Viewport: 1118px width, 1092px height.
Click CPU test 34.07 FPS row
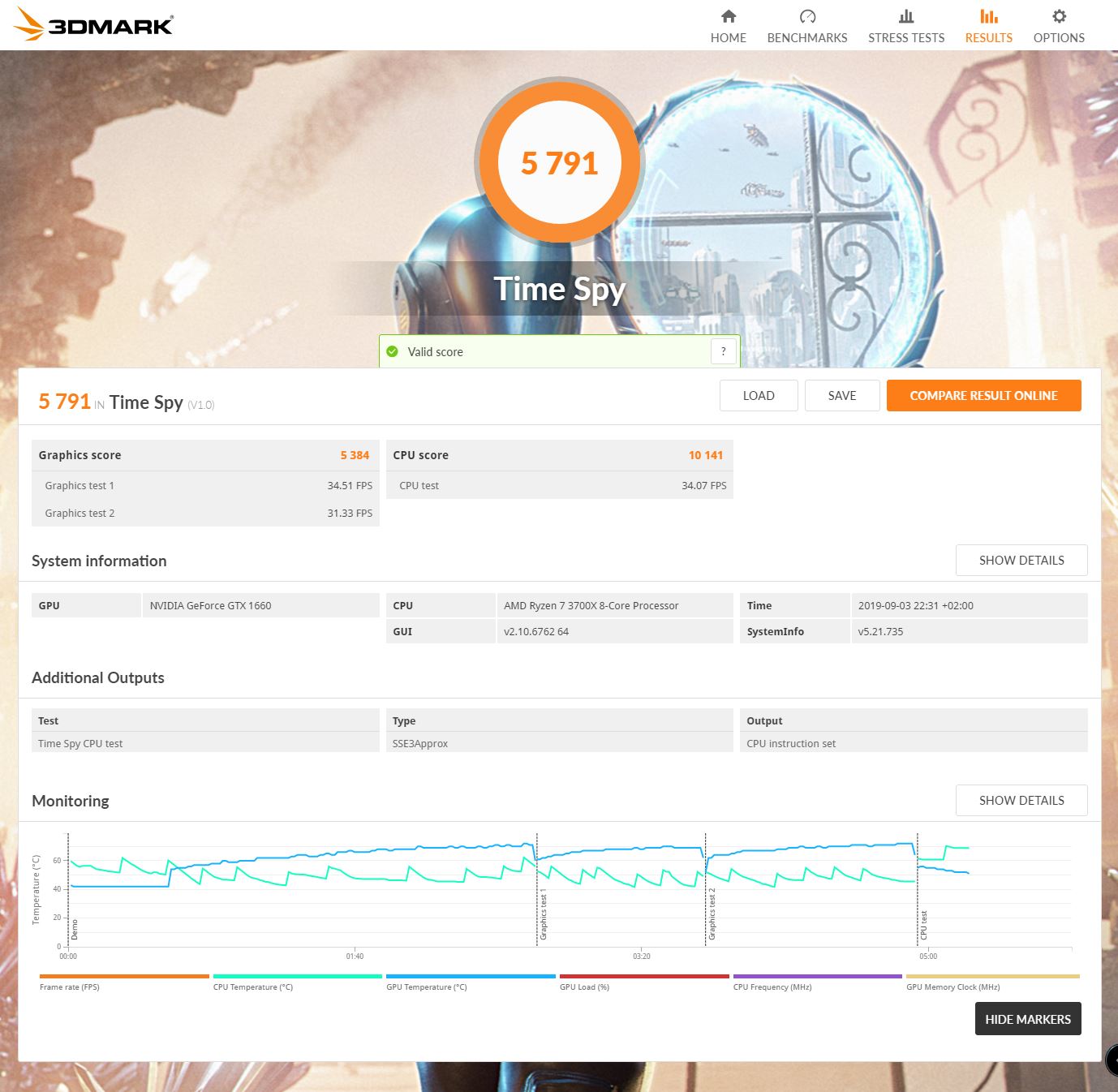pos(560,485)
